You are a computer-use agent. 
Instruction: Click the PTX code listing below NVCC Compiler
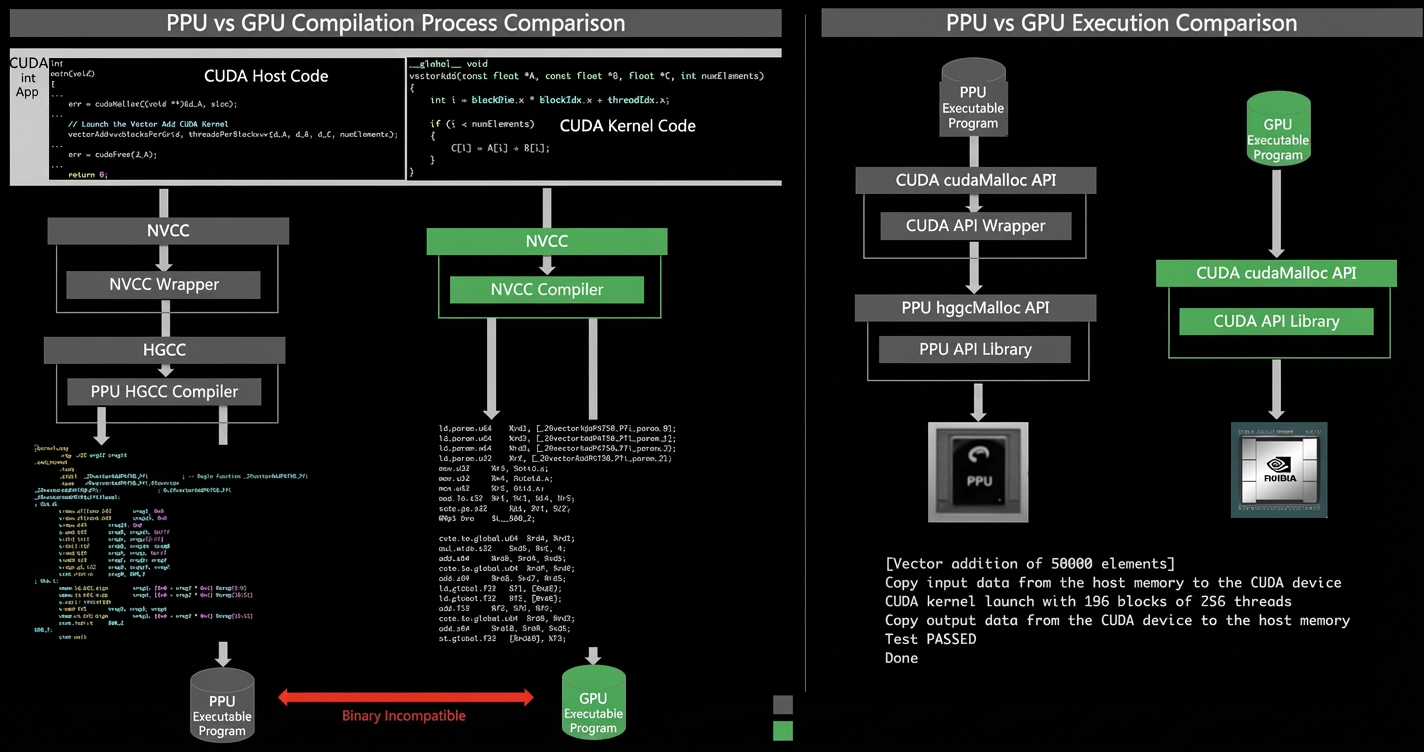pyautogui.click(x=558, y=532)
